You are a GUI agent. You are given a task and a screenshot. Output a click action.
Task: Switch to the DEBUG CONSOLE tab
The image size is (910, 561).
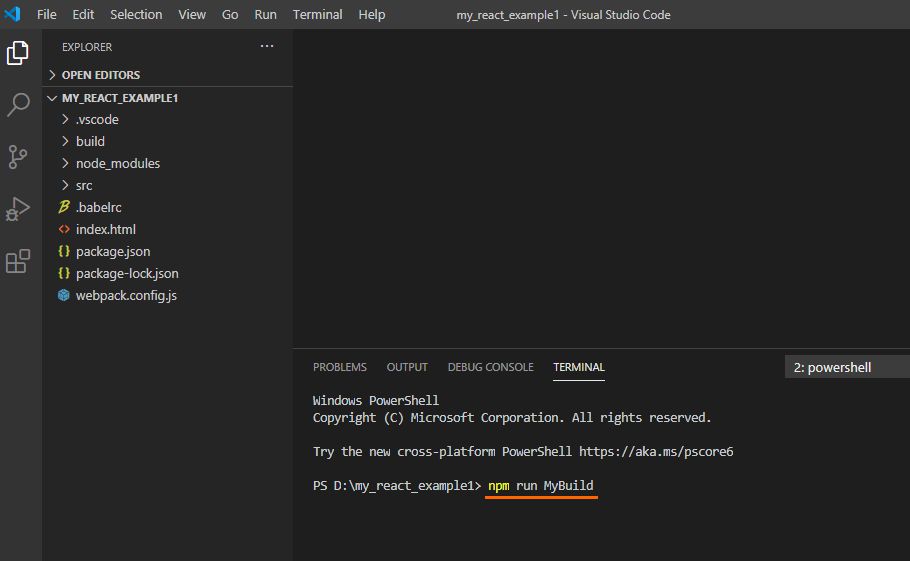point(490,367)
